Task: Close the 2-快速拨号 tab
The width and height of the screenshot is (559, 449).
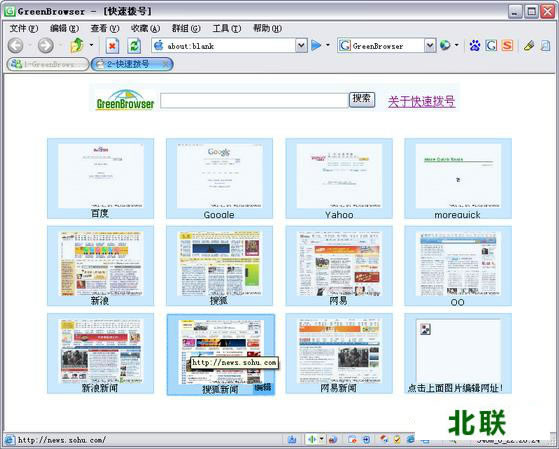Action: click(165, 65)
